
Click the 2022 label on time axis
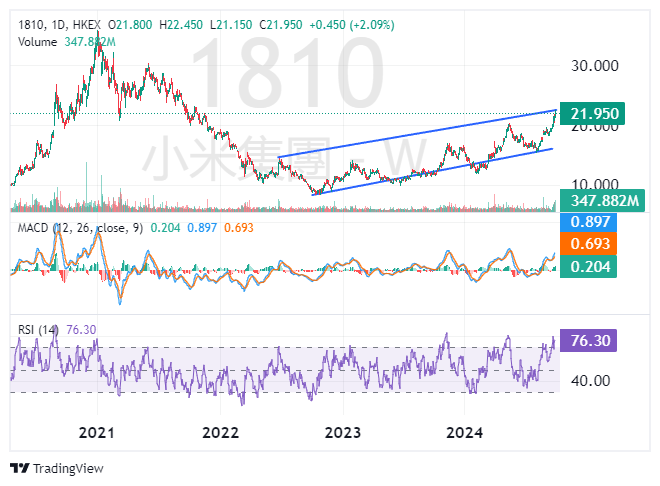(x=220, y=433)
